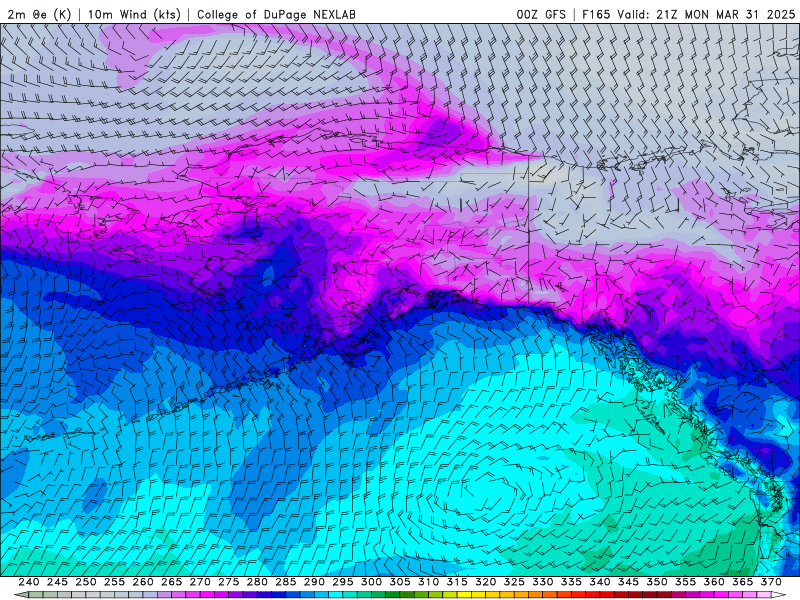This screenshot has width=800, height=600.
Task: Click the 355 scale value
Action: coord(686,582)
